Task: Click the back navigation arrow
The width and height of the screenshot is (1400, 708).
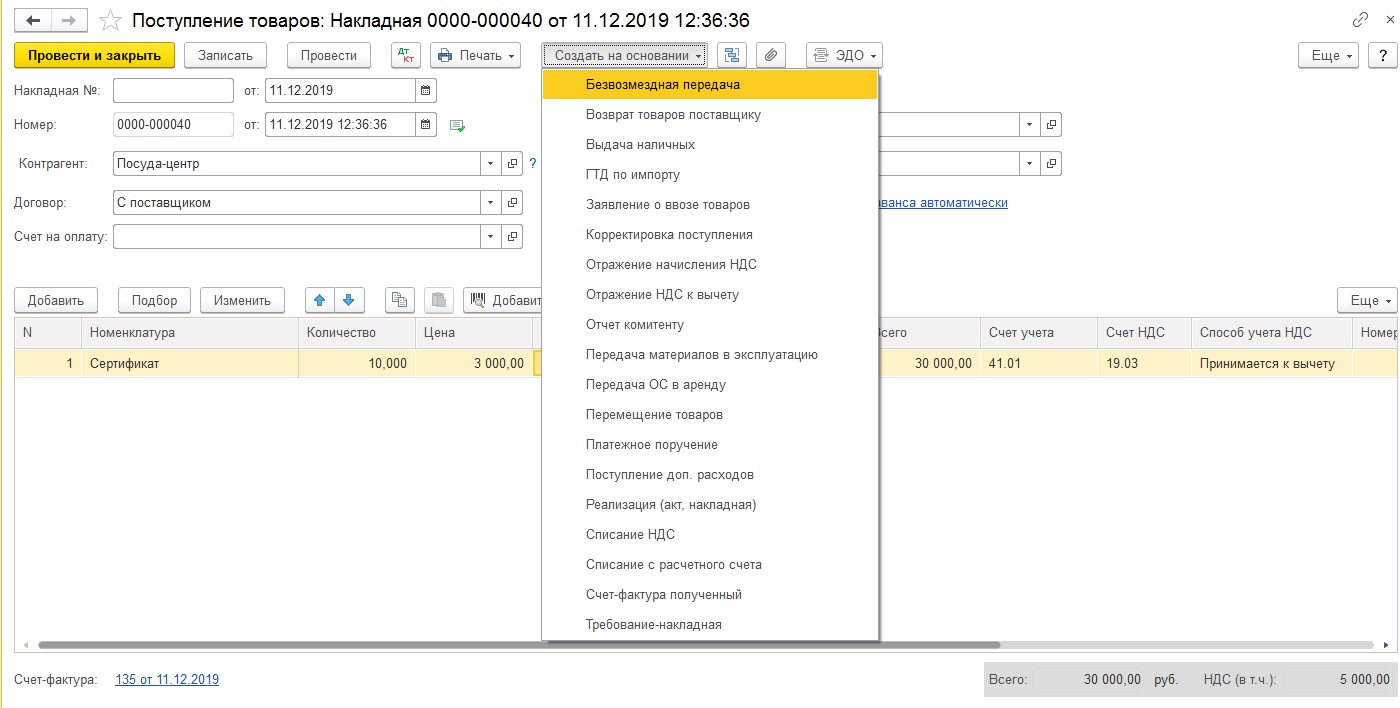Action: click(32, 20)
